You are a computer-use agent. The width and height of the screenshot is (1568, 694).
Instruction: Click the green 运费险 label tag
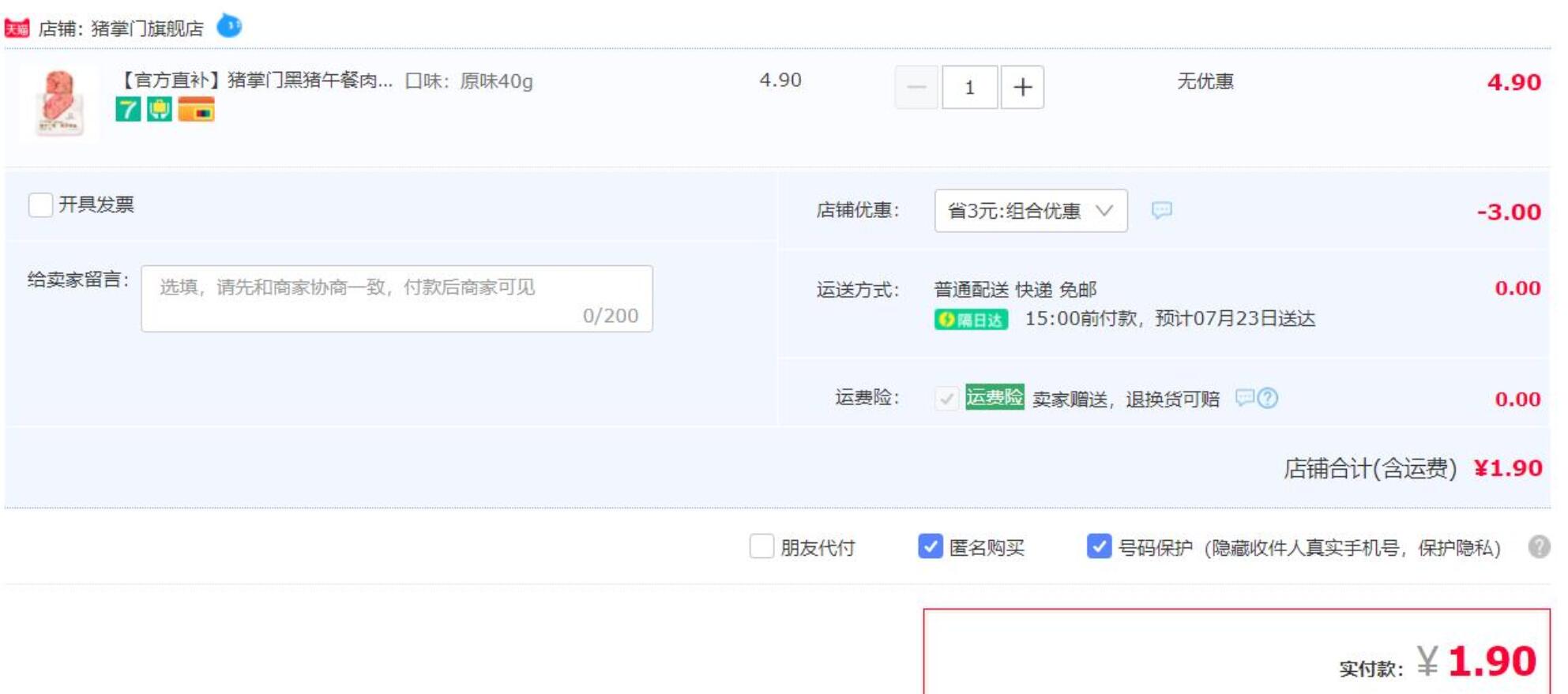[x=995, y=397]
